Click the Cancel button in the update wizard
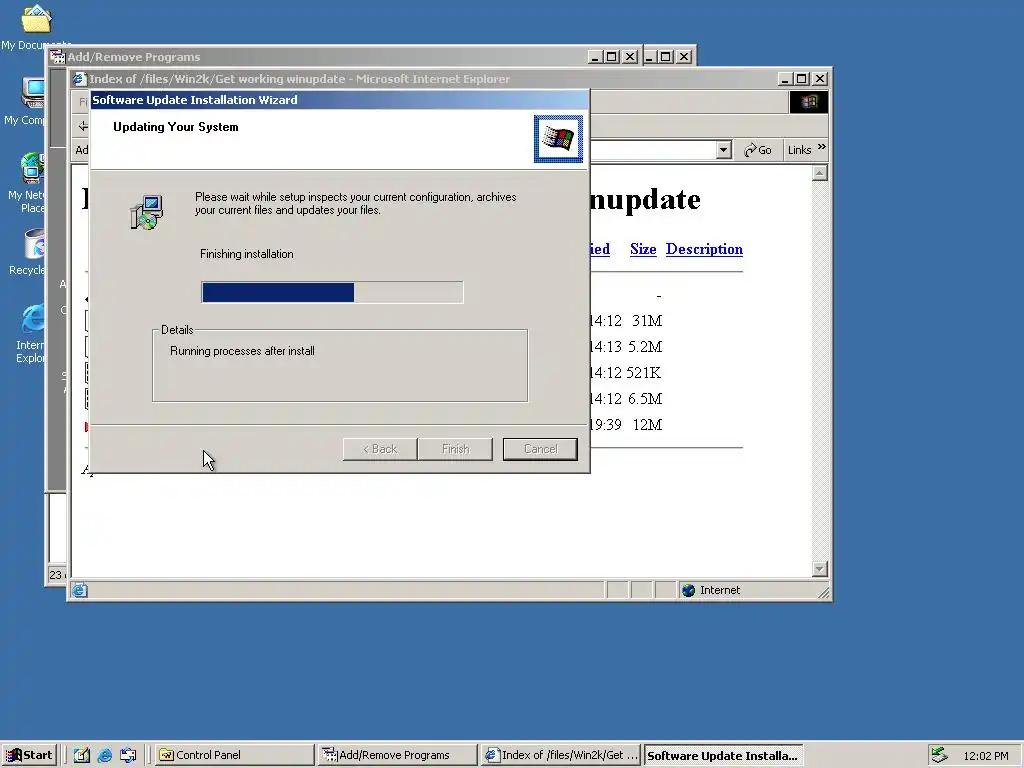Viewport: 1024px width, 768px height. pyautogui.click(x=540, y=449)
